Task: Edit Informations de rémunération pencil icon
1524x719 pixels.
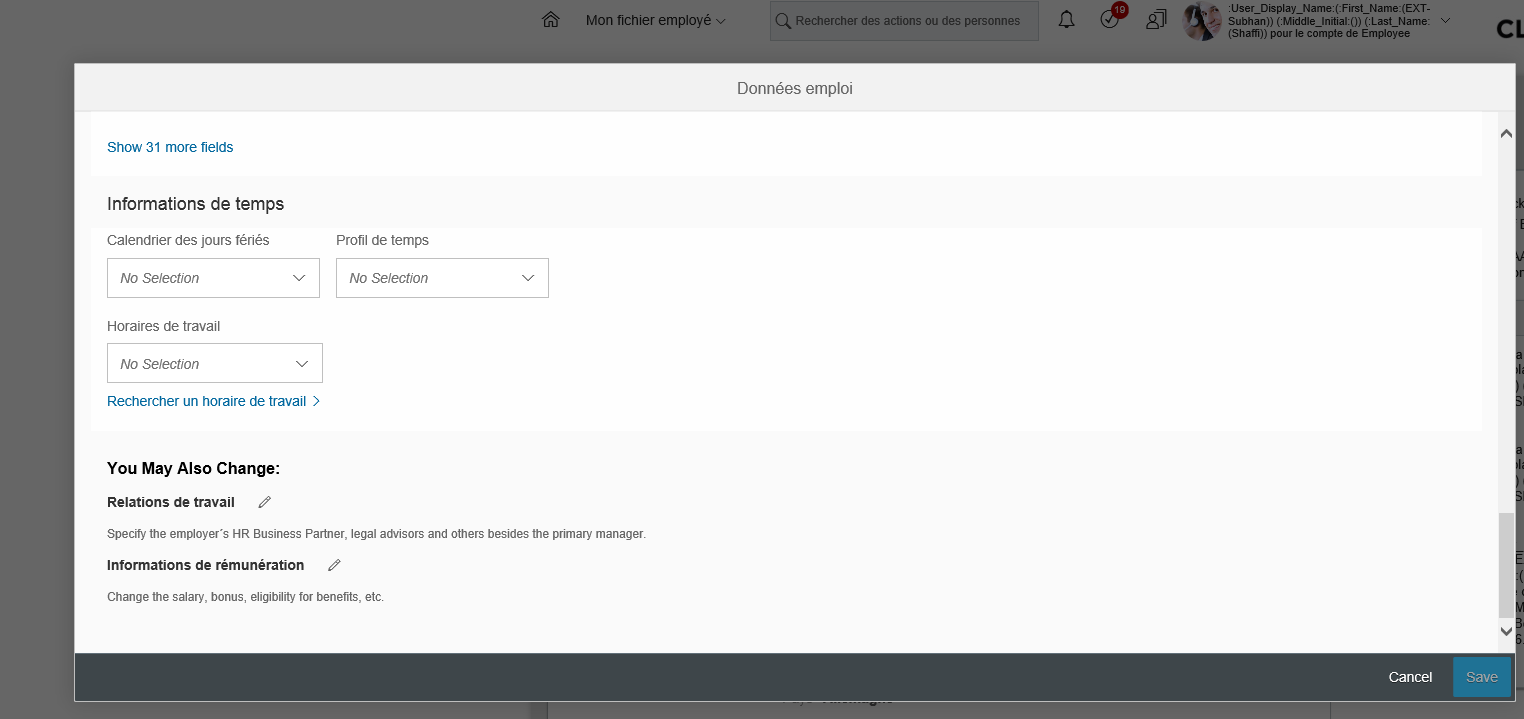Action: coord(334,565)
